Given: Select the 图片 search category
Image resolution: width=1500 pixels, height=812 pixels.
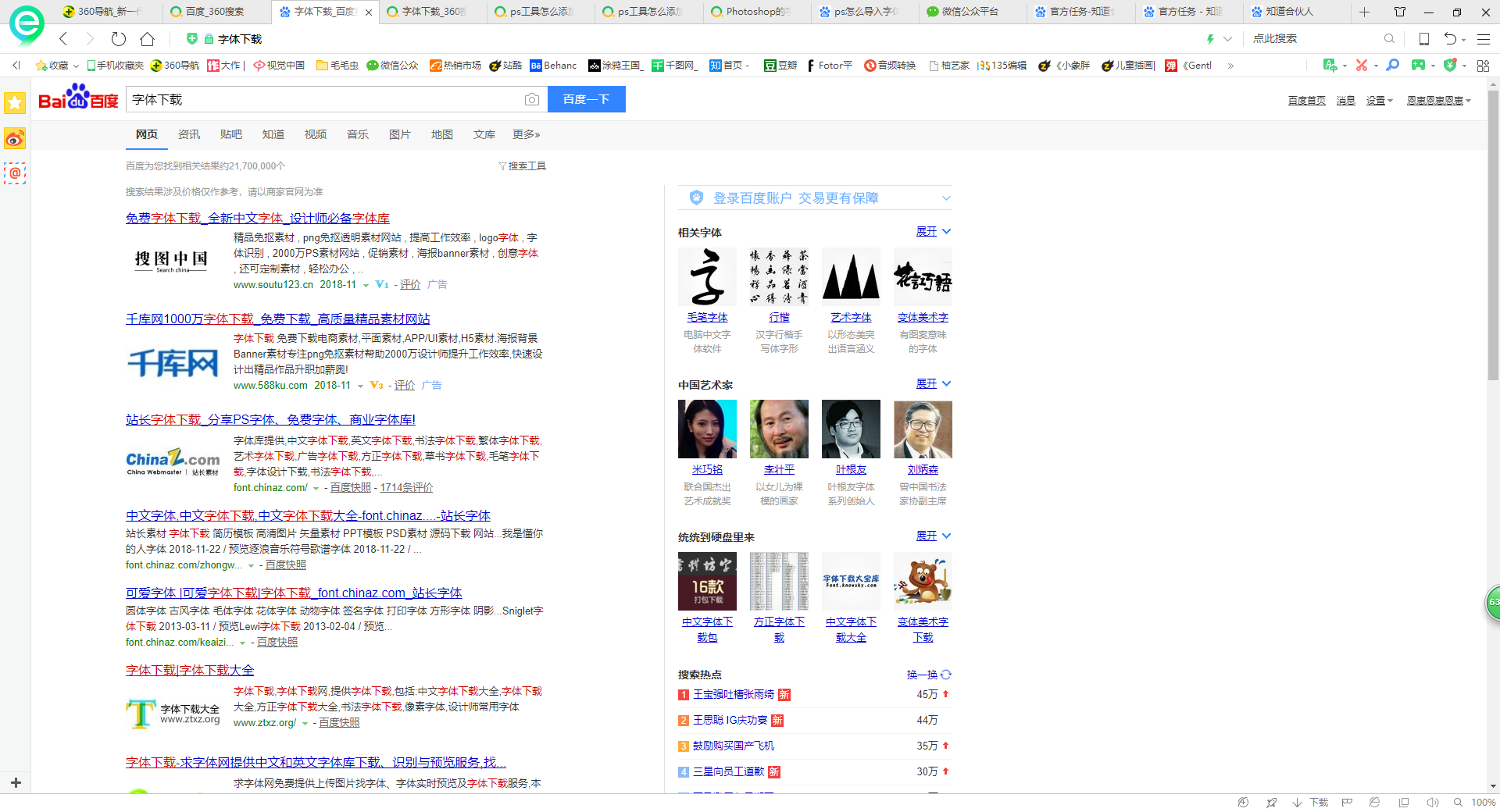Looking at the screenshot, I should (x=400, y=134).
